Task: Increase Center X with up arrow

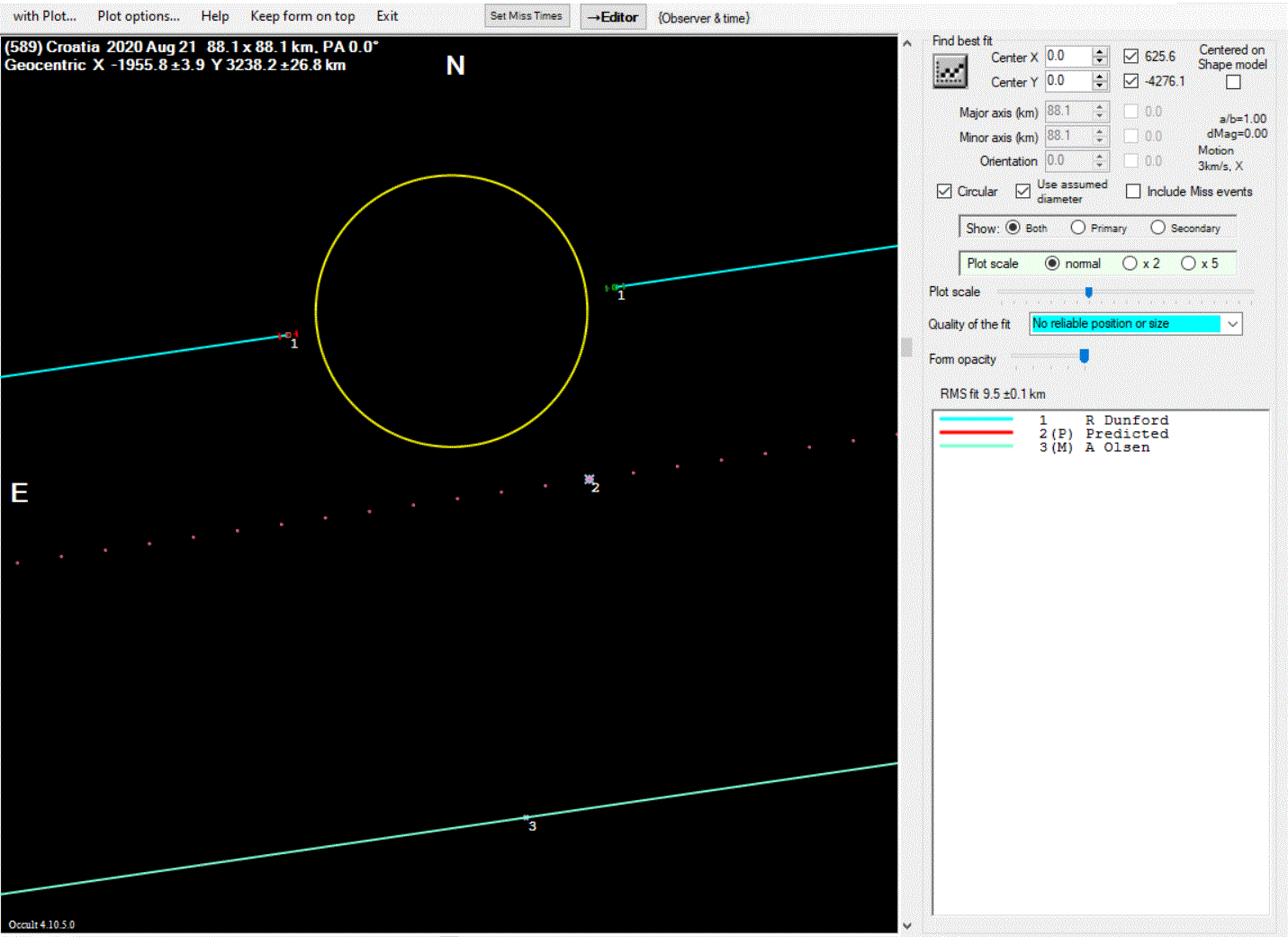Action: pos(1100,51)
